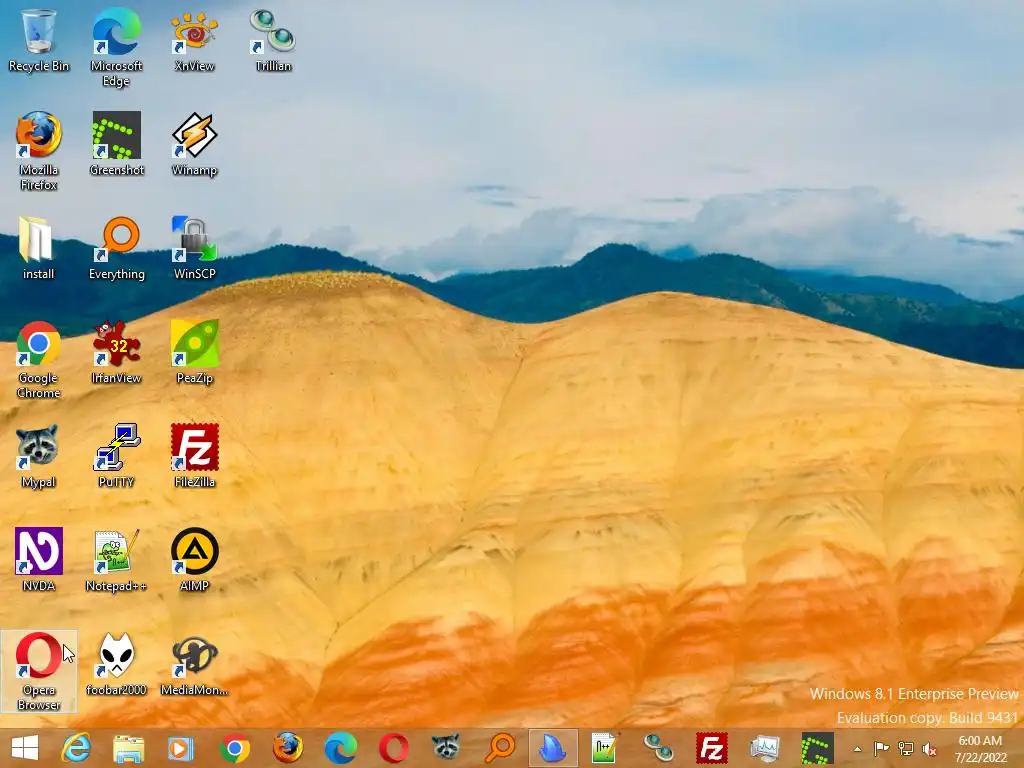Open the Action Center flag icon
This screenshot has width=1024, height=768.
881,748
